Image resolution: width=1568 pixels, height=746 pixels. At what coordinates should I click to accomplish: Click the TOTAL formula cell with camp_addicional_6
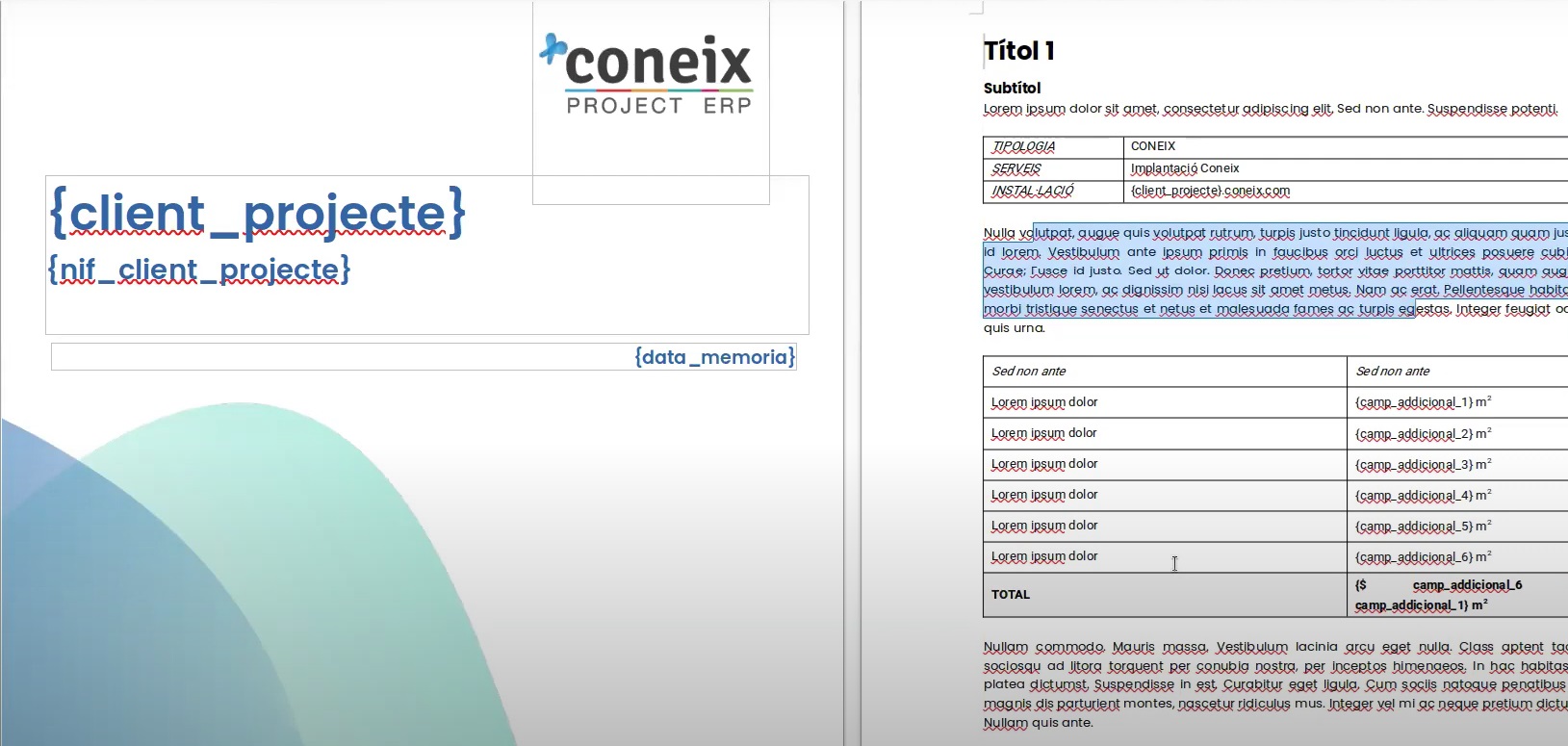click(x=1457, y=595)
